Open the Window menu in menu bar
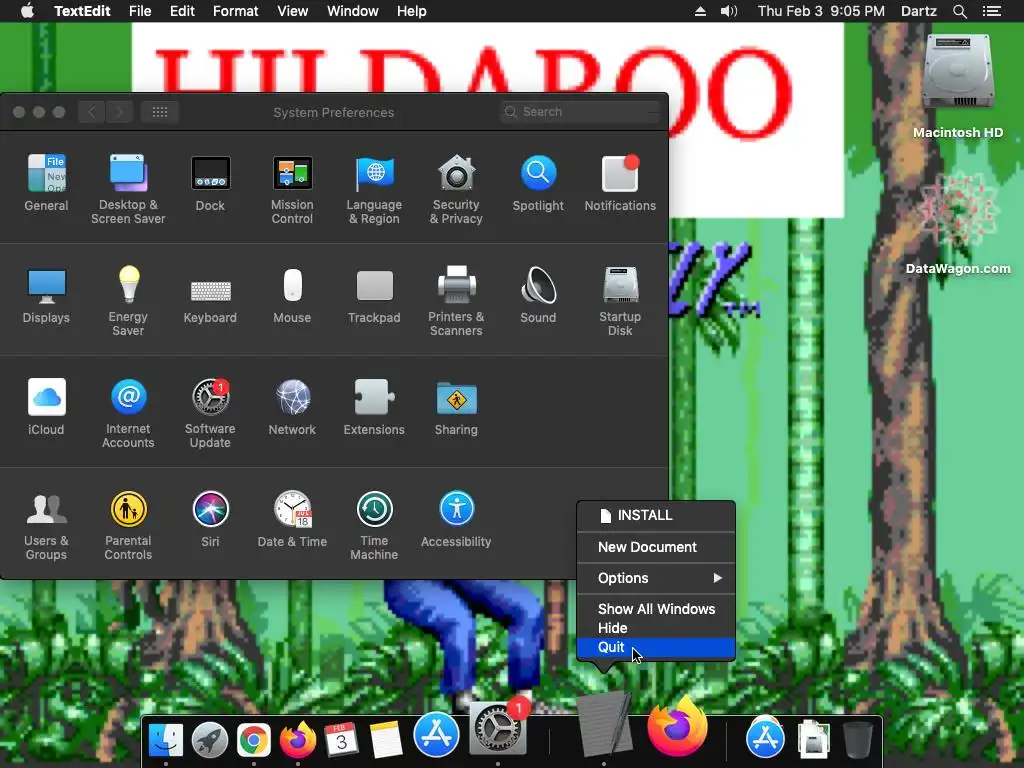Screen dimensions: 1024x768 coord(353,11)
